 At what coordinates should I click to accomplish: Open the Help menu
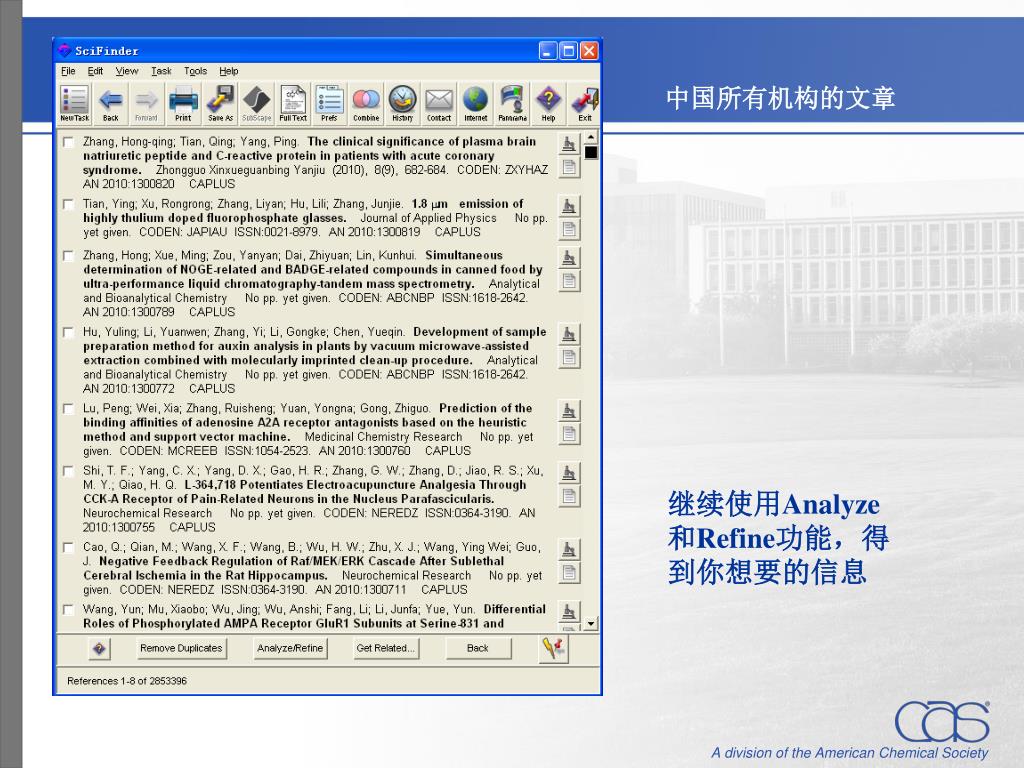pos(229,71)
